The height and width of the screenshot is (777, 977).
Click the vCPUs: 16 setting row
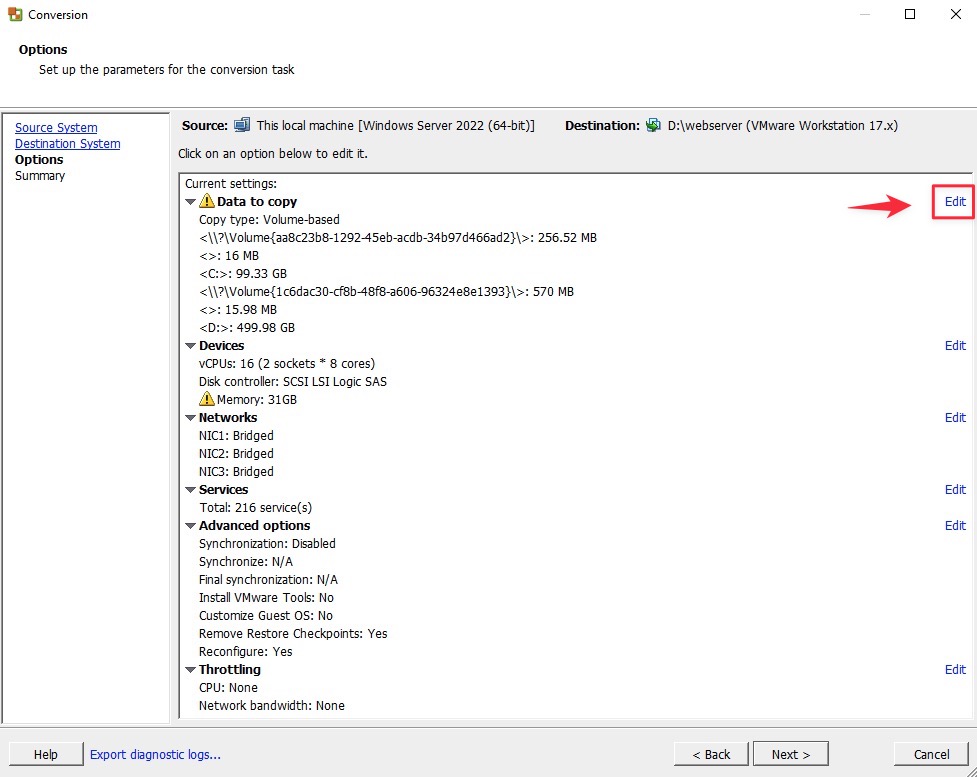point(287,363)
